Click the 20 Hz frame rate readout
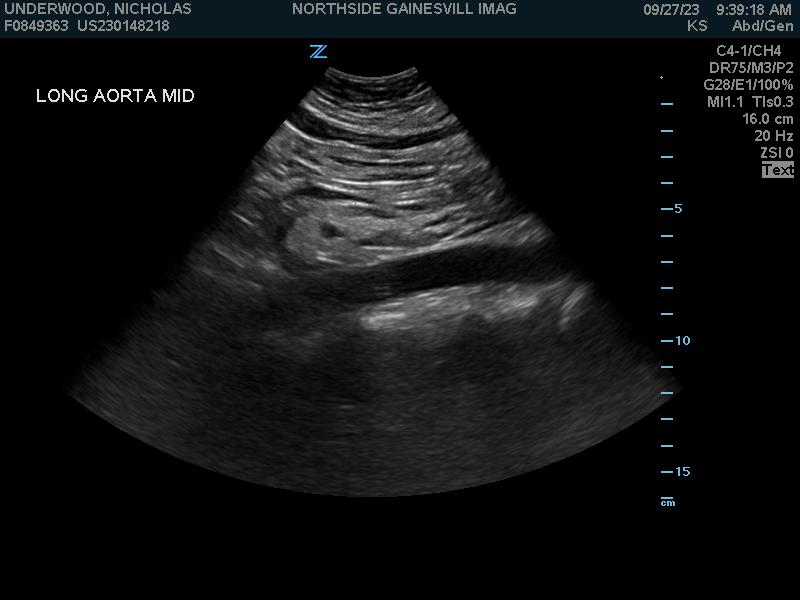 tap(773, 136)
